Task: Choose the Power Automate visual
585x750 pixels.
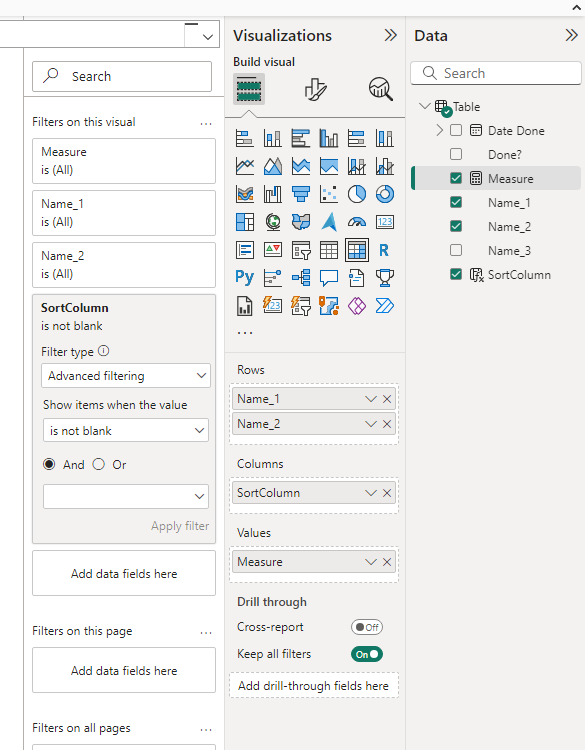Action: coord(385,305)
